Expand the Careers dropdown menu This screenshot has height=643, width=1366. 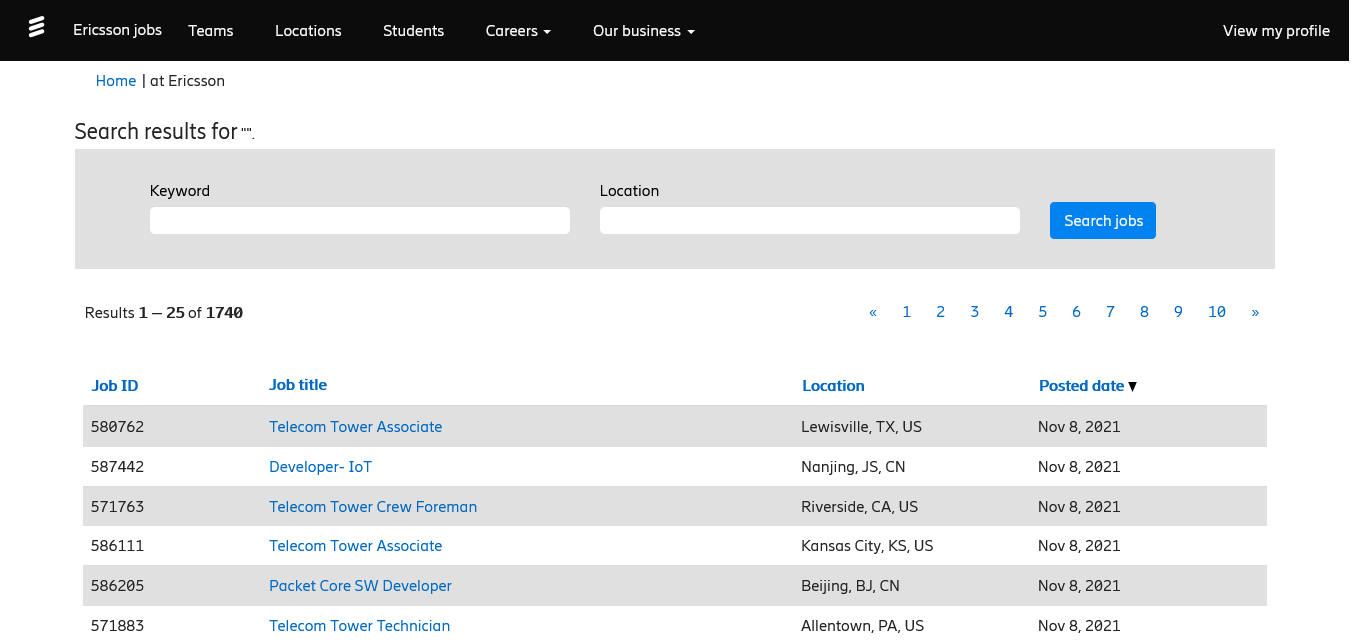tap(518, 31)
